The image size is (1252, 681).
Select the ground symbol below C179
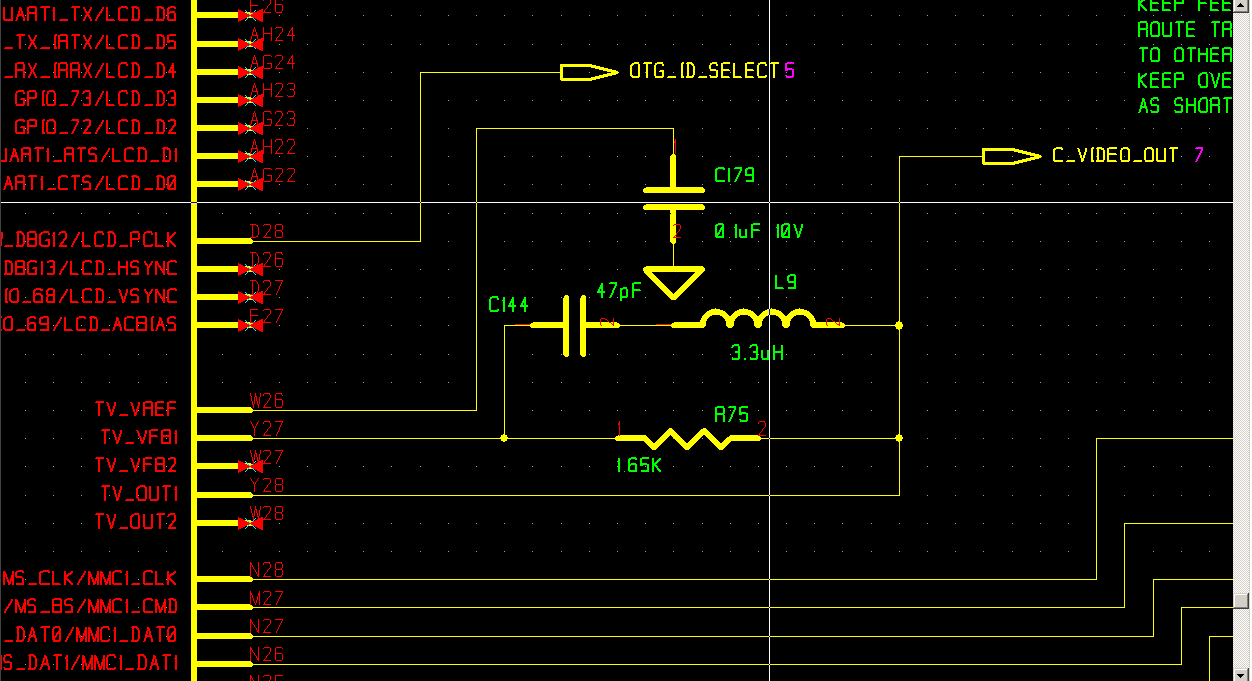pyautogui.click(x=674, y=282)
